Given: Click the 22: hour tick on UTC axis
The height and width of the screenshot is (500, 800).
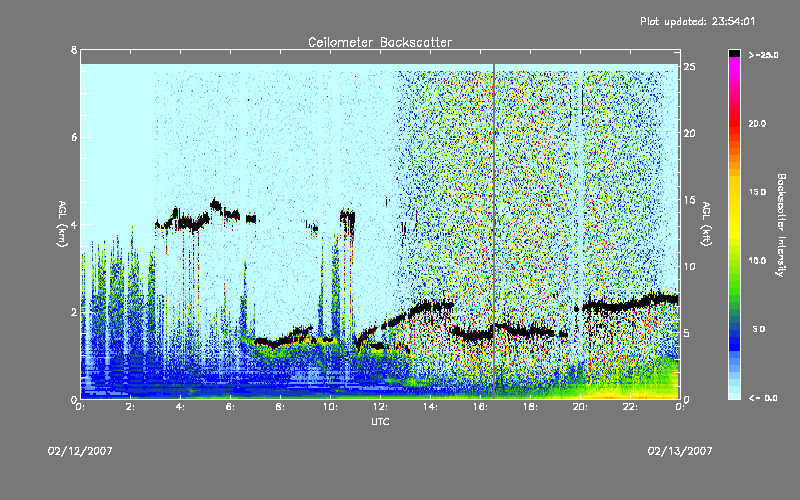Looking at the screenshot, I should [x=631, y=407].
